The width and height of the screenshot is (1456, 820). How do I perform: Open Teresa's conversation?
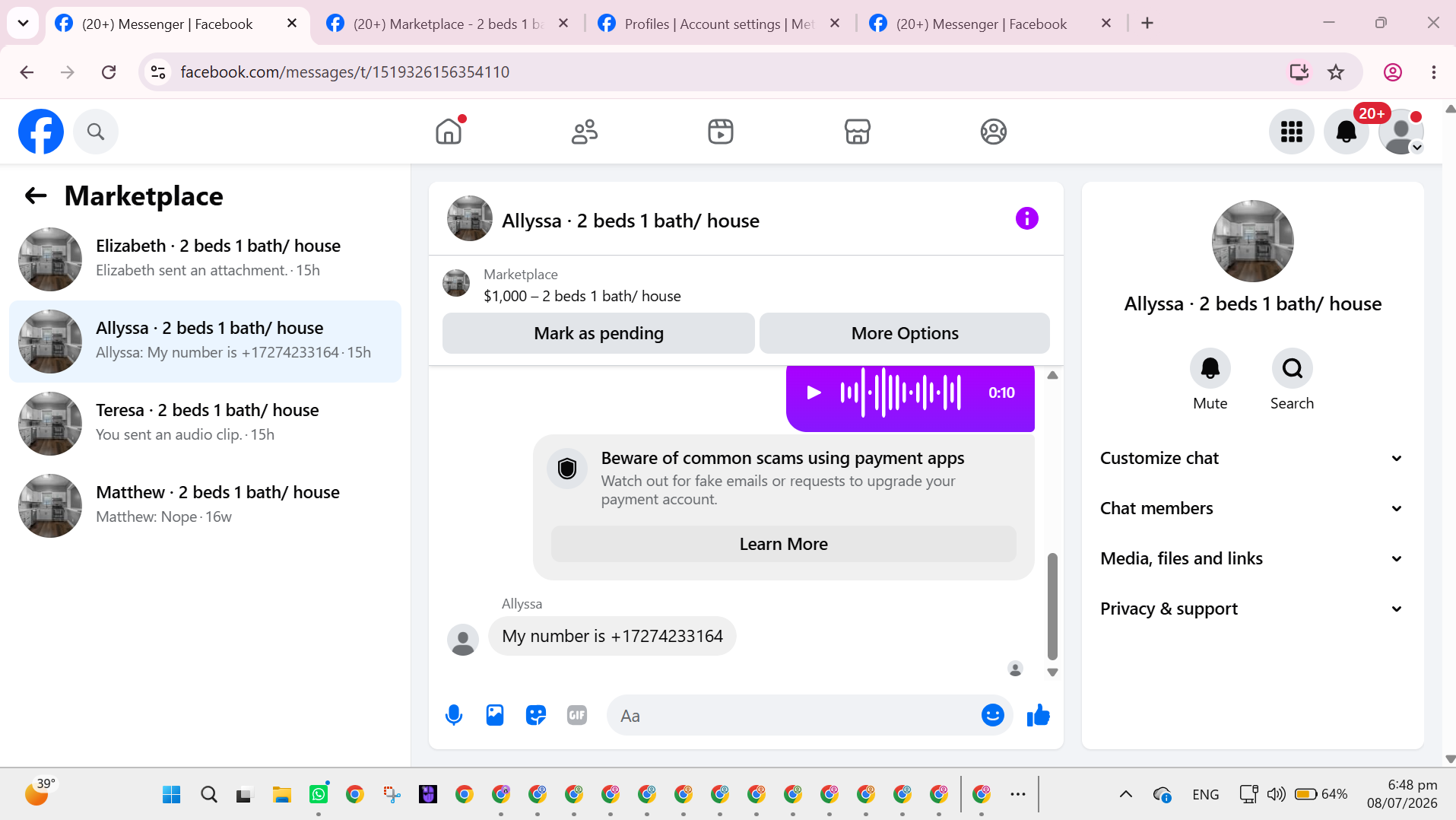pos(205,424)
